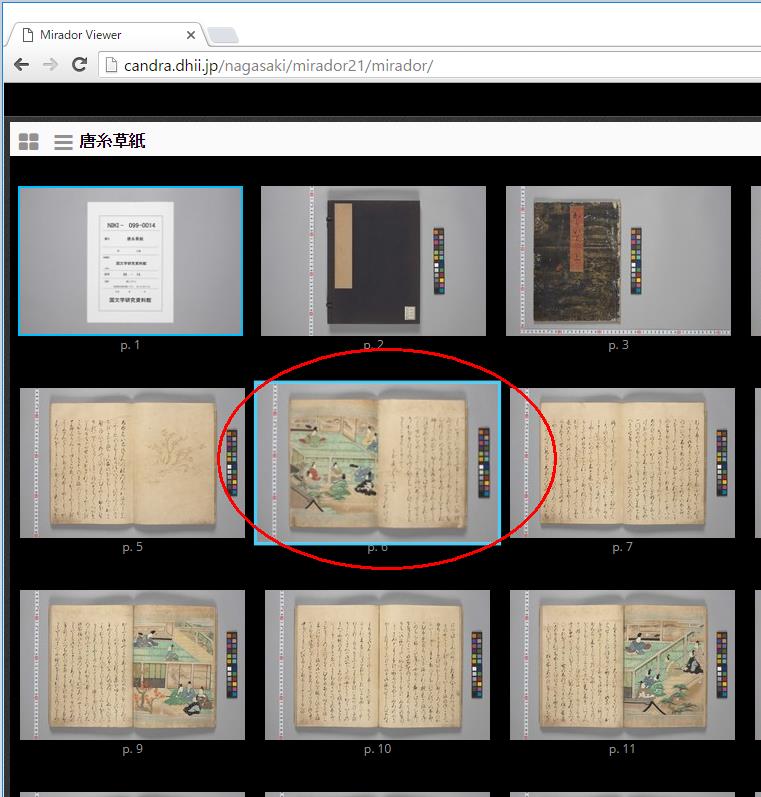The image size is (761, 797).
Task: Click the browser Forward arrow
Action: point(50,65)
